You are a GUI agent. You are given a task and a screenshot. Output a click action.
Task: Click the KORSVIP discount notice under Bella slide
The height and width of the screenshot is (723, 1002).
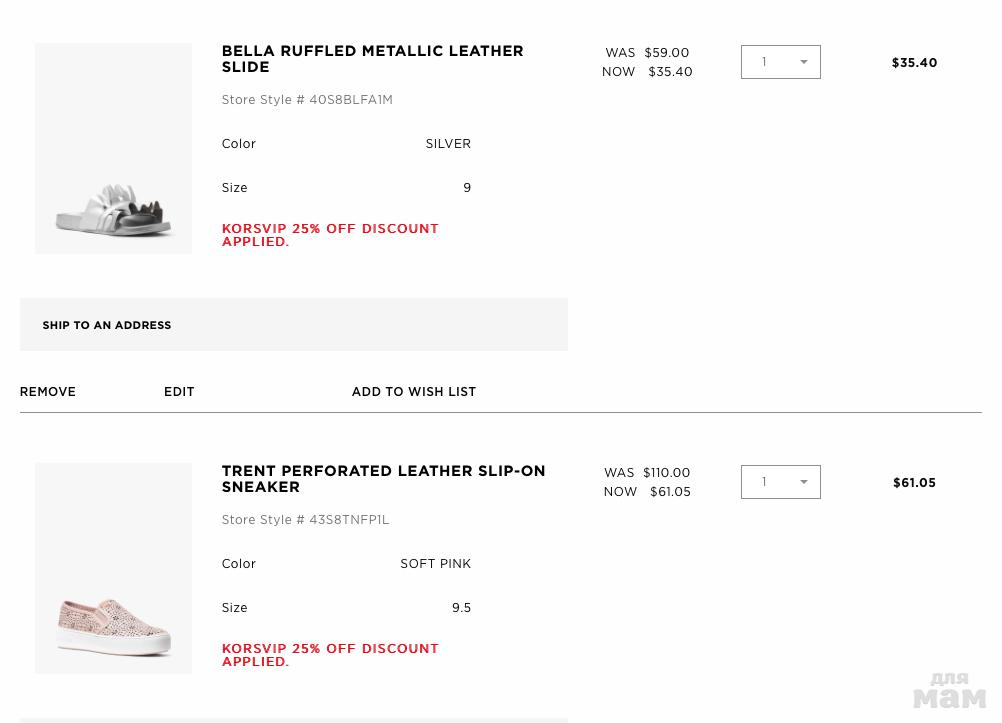(330, 235)
